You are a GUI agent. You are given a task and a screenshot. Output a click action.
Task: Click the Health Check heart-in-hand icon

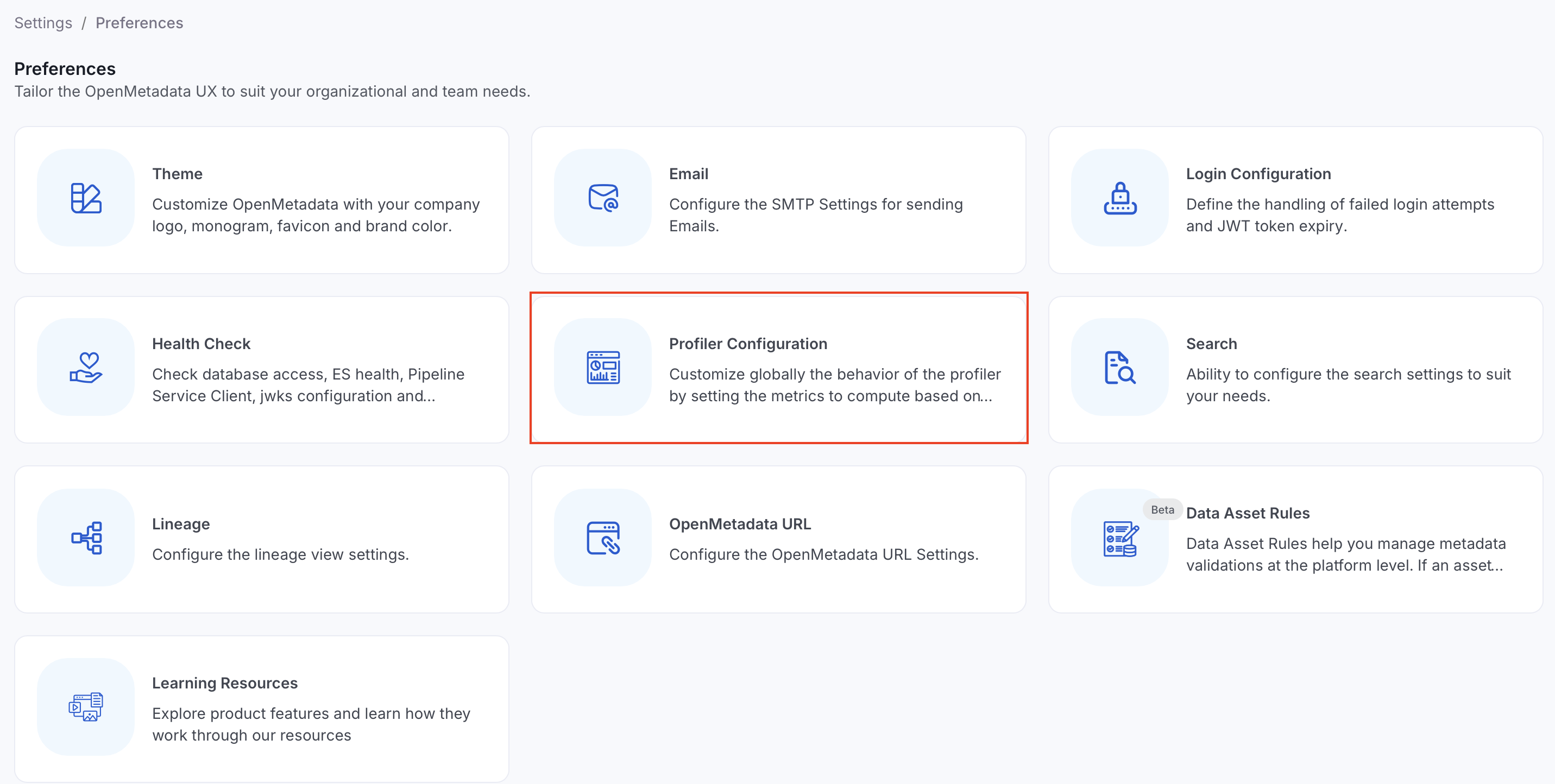pos(86,368)
